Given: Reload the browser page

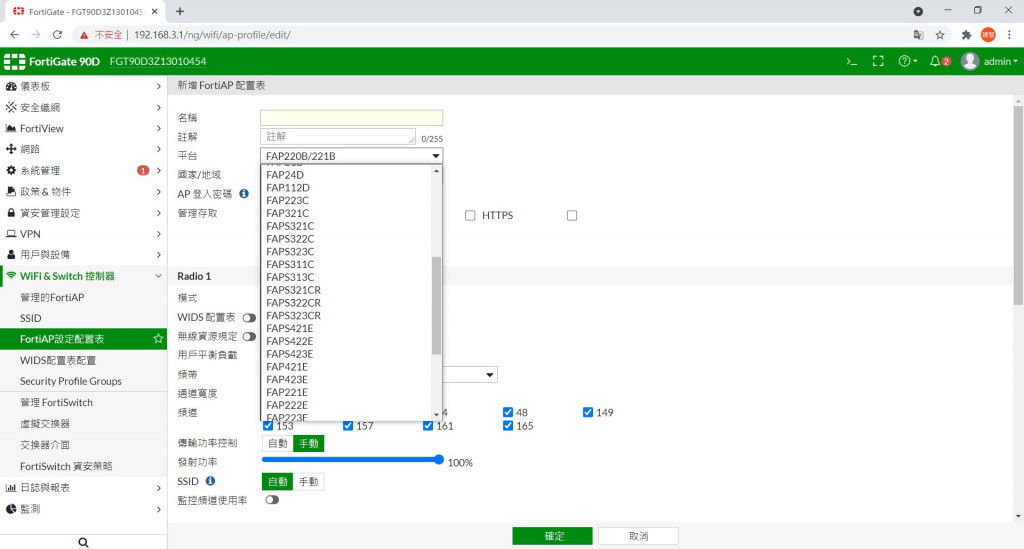Looking at the screenshot, I should (57, 35).
